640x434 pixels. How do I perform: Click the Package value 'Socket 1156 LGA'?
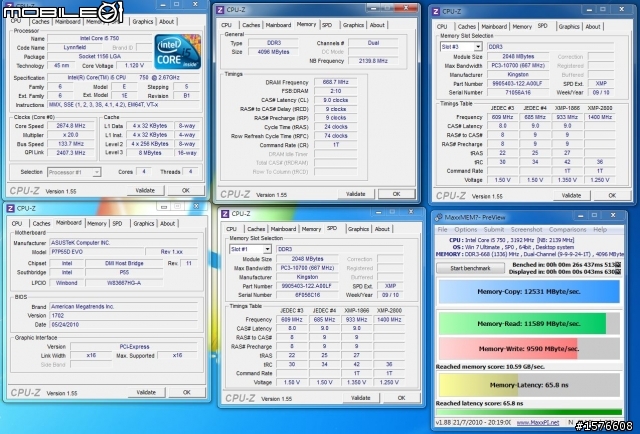(x=100, y=56)
